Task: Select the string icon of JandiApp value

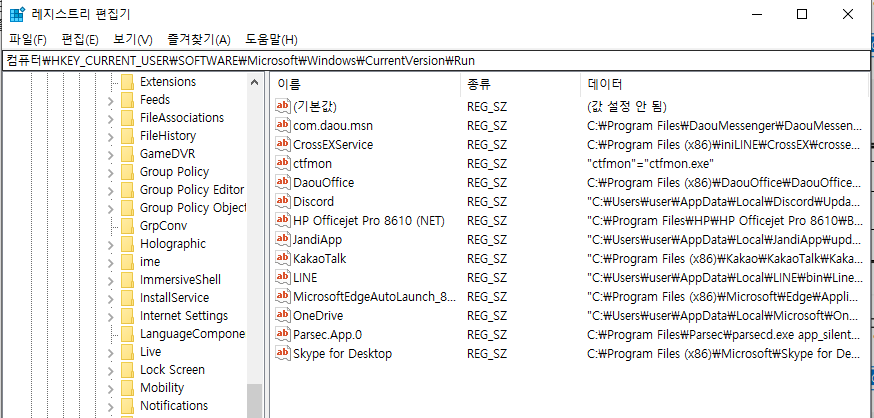Action: [284, 239]
